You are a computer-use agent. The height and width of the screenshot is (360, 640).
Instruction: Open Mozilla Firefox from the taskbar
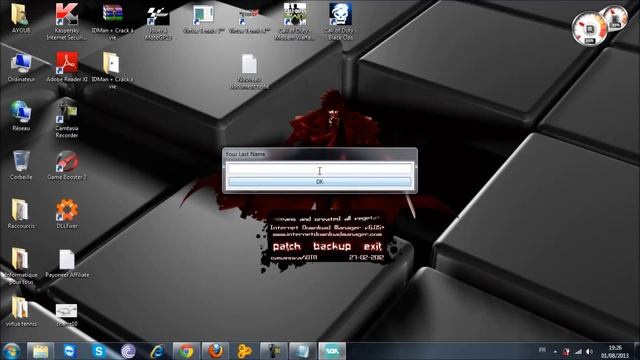(x=216, y=351)
